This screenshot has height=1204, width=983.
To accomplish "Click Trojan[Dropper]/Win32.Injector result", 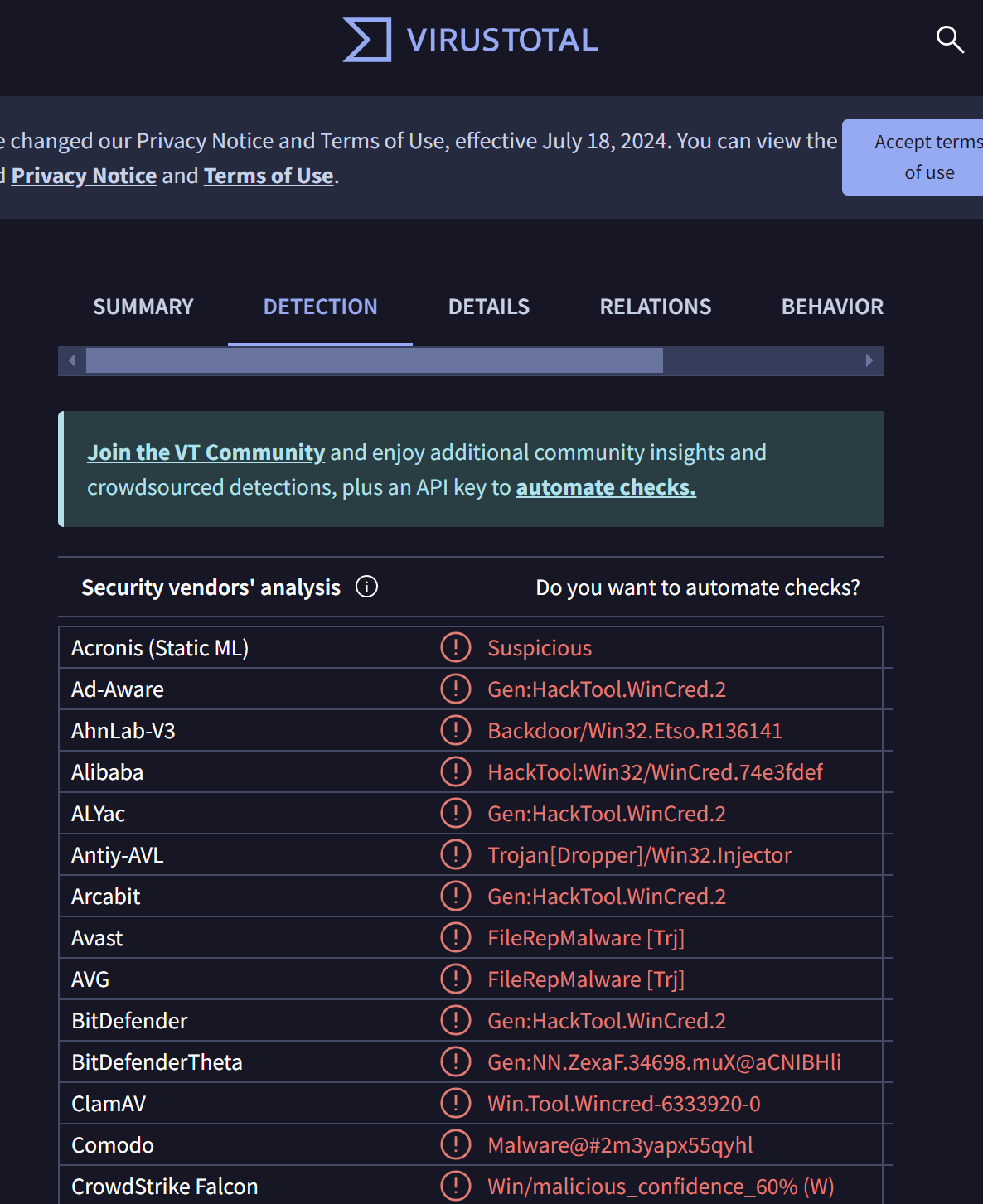I will (x=639, y=855).
